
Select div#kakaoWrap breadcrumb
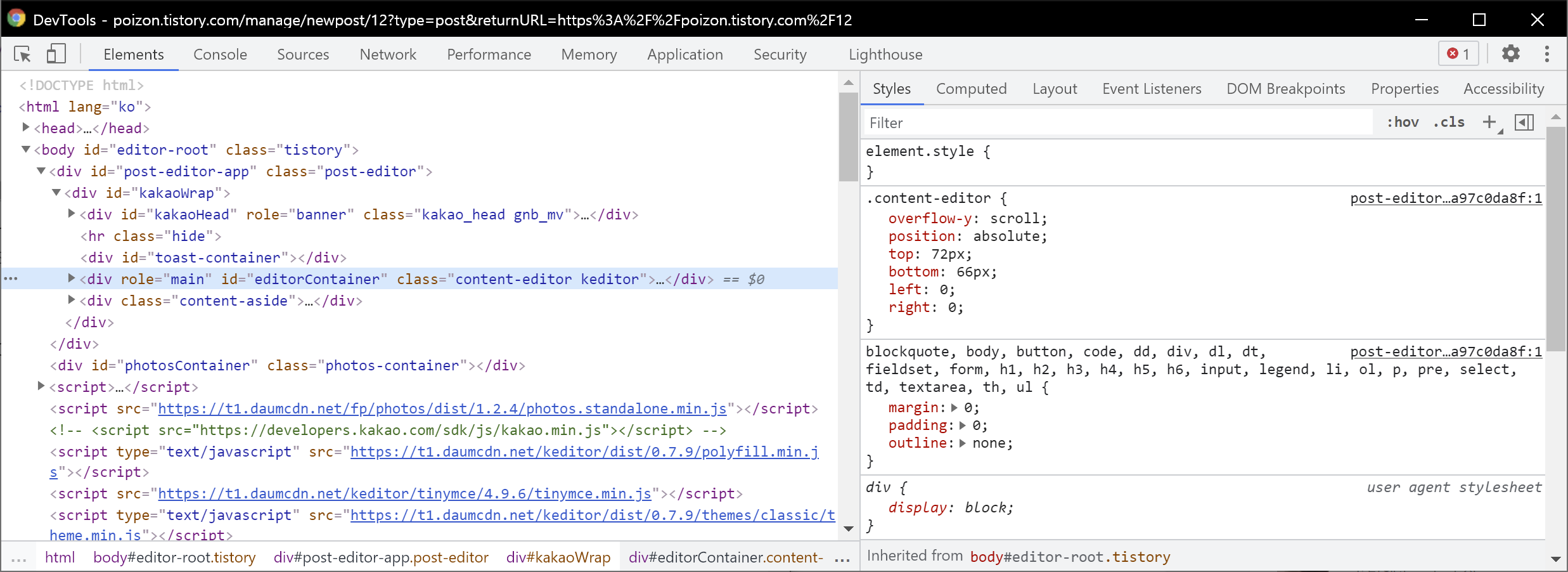click(558, 557)
